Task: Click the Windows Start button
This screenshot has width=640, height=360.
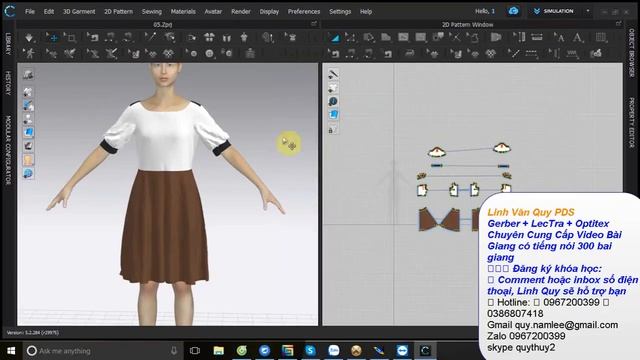Action: (11, 351)
